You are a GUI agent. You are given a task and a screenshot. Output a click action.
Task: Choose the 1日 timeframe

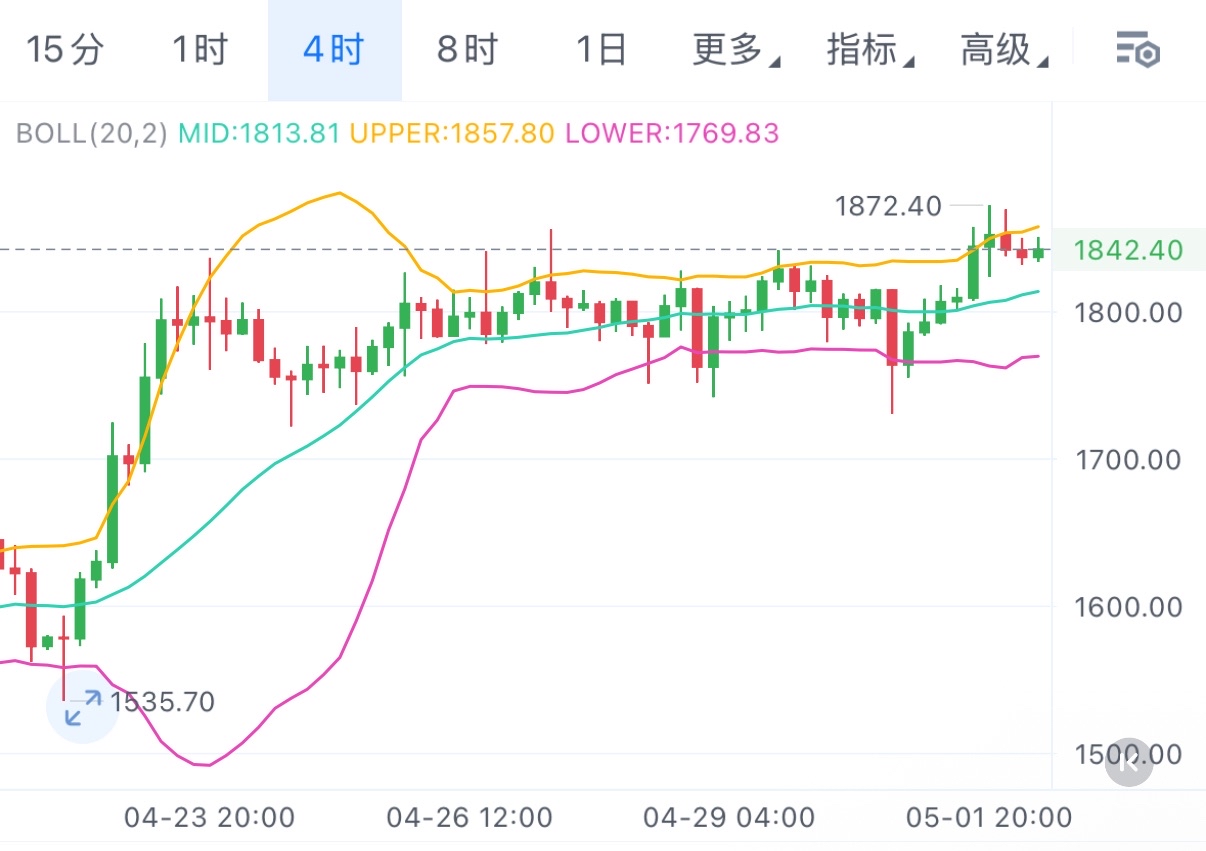[x=601, y=50]
